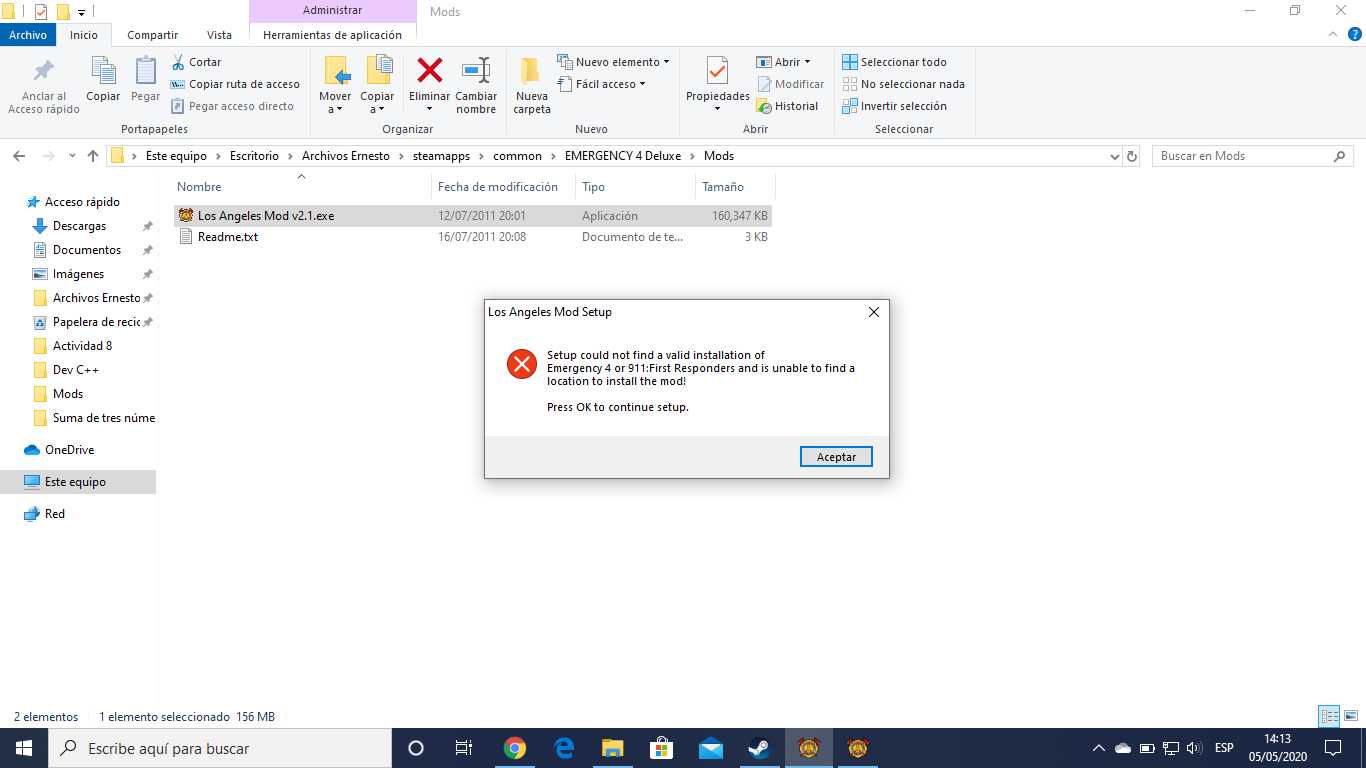Open the Nuevo elemento dropdown
This screenshot has height=768, width=1366.
613,62
